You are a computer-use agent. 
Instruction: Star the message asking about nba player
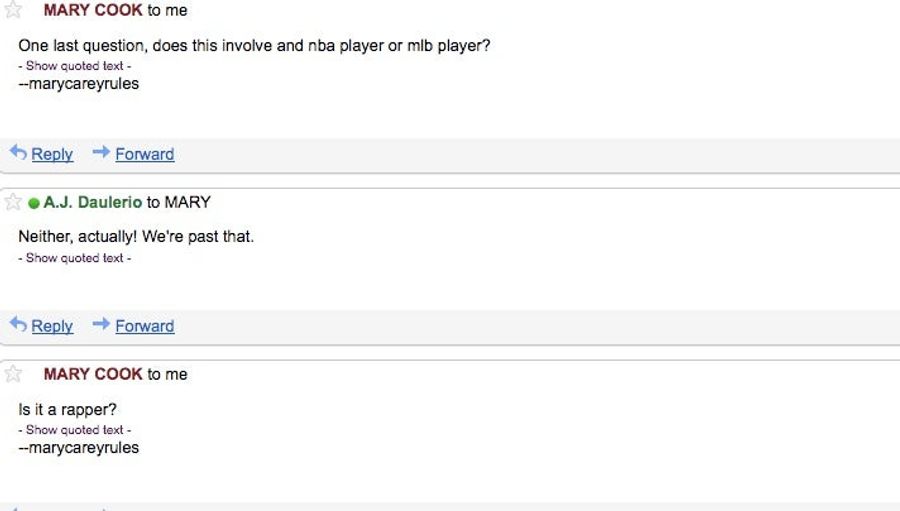point(13,9)
